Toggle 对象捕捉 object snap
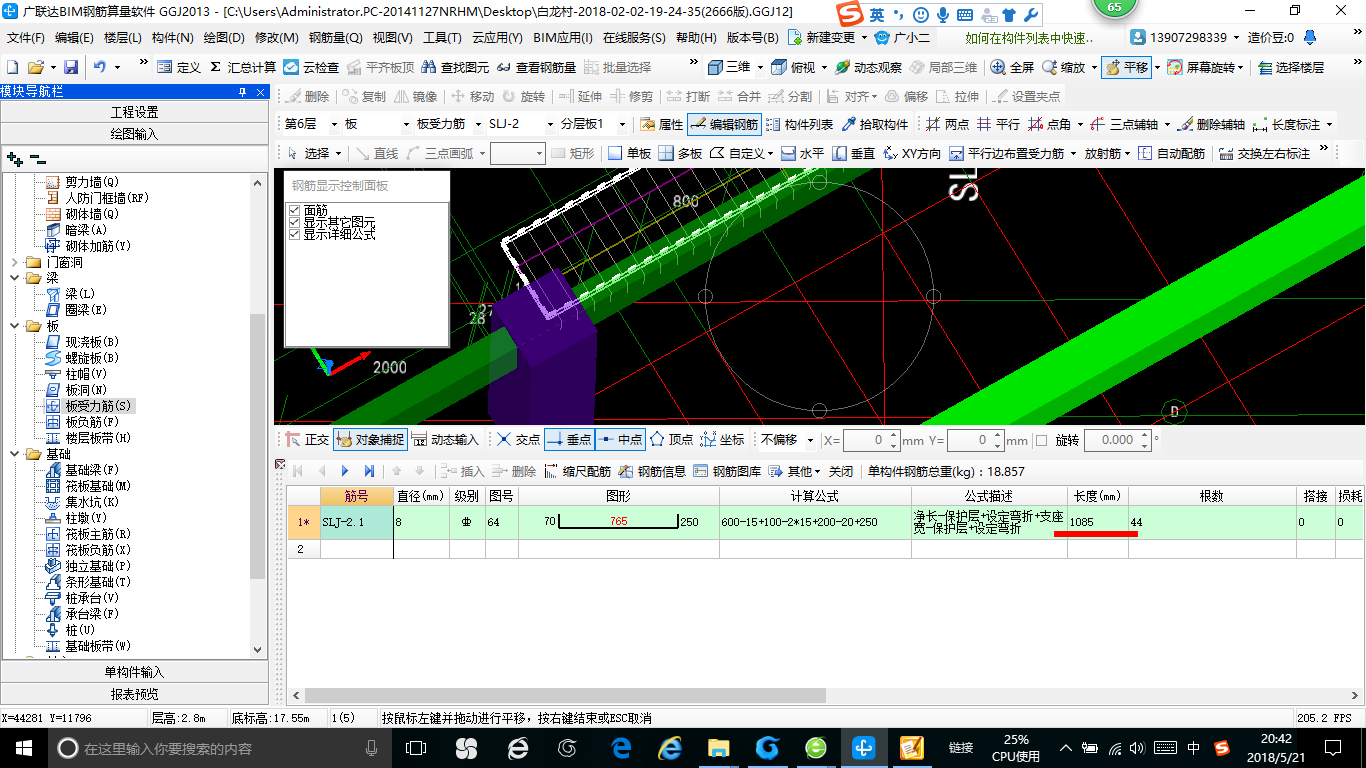This screenshot has height=768, width=1366. click(370, 440)
